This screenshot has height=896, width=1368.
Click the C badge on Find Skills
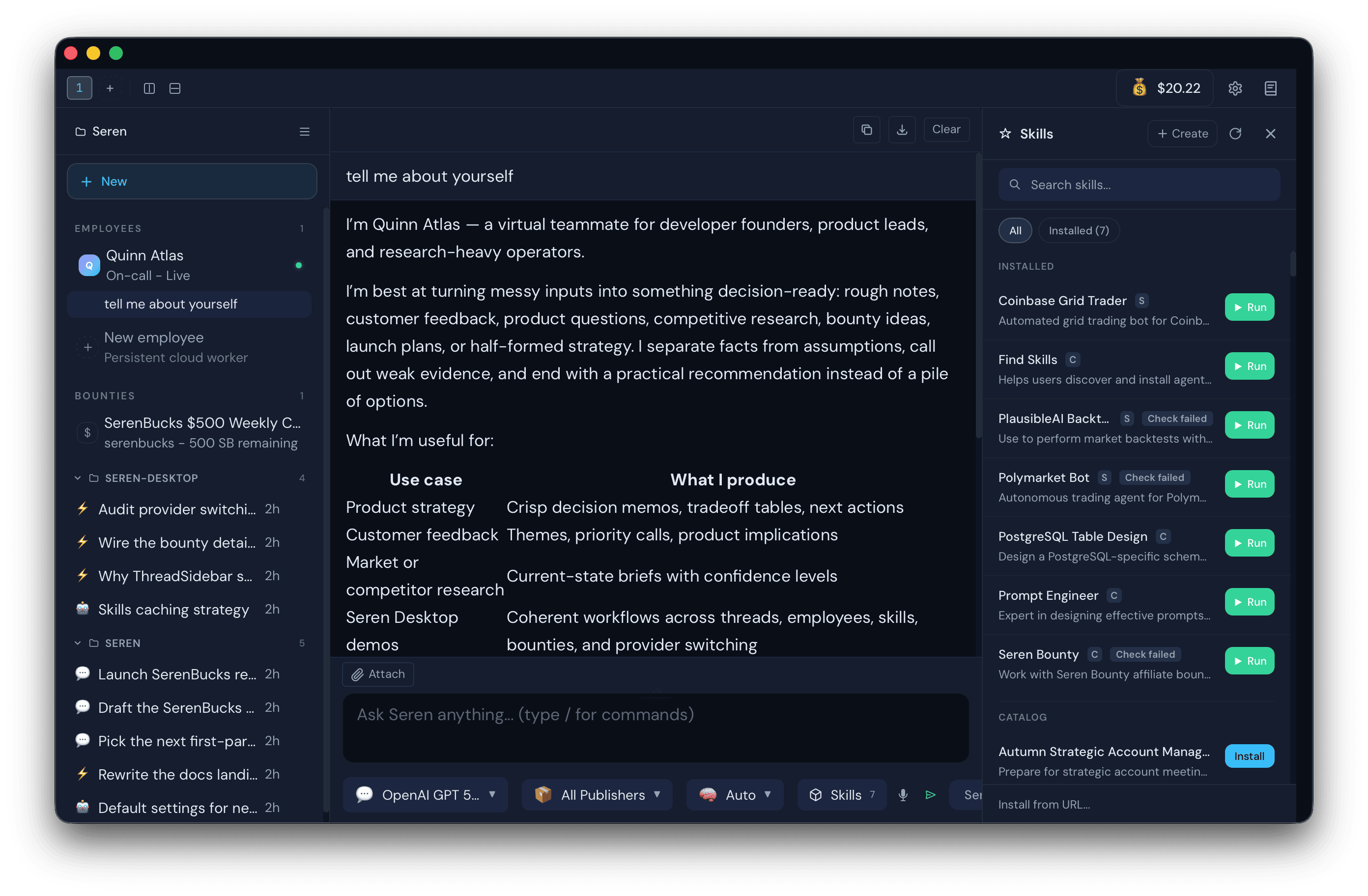pos(1072,359)
